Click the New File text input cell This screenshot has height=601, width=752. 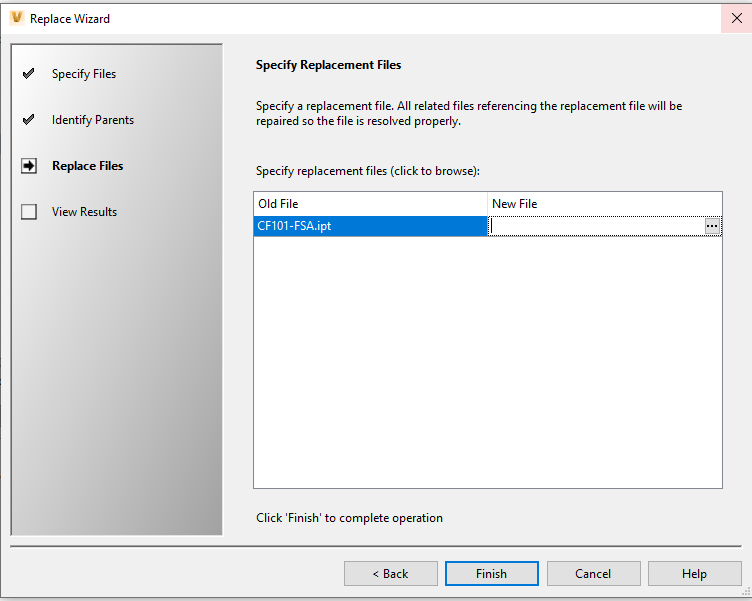597,226
